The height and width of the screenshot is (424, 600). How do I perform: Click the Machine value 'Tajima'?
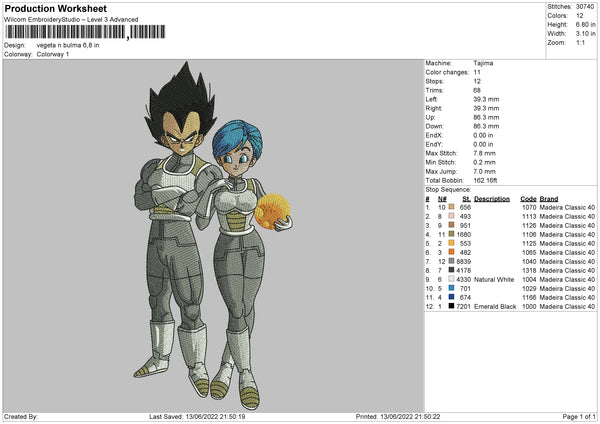(483, 63)
